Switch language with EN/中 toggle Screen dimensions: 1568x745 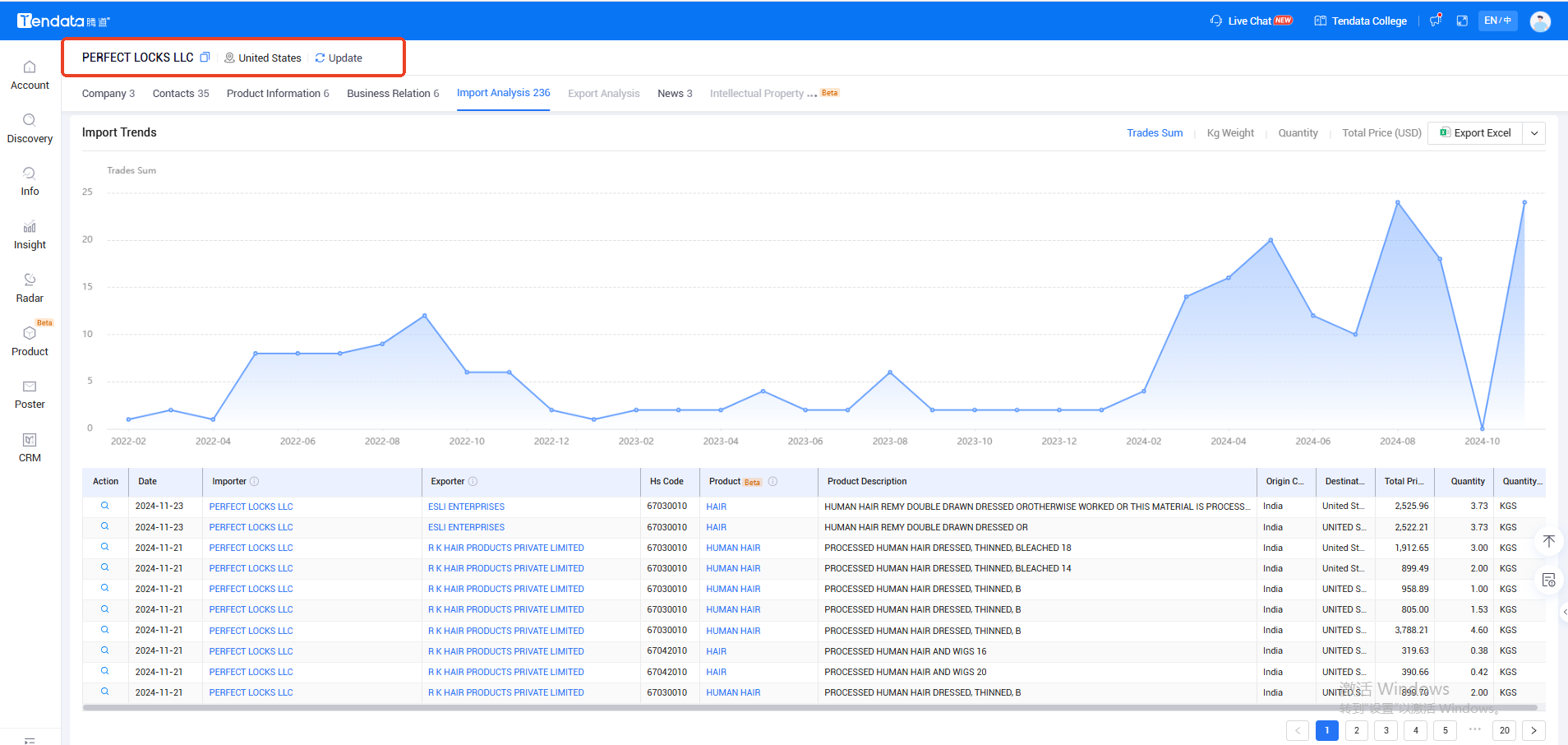(1497, 21)
